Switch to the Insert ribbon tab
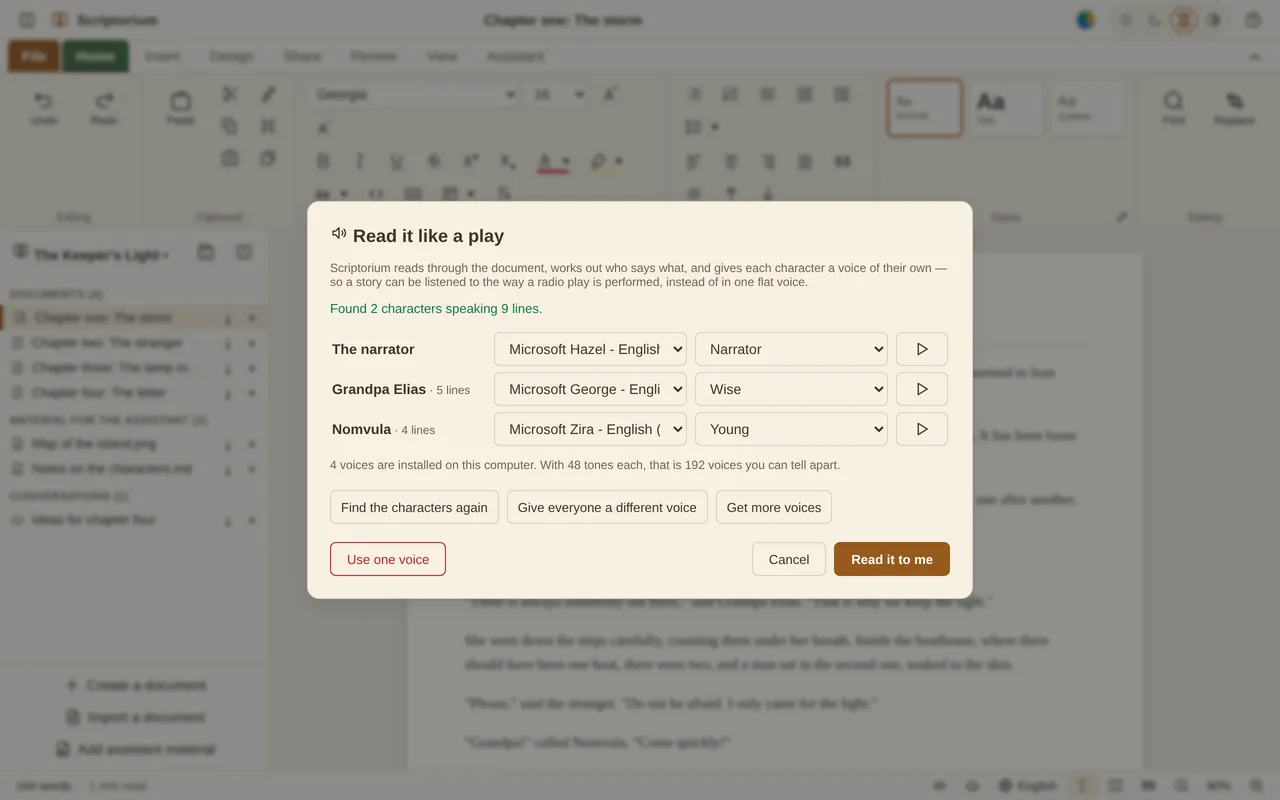This screenshot has height=800, width=1280. [x=162, y=56]
